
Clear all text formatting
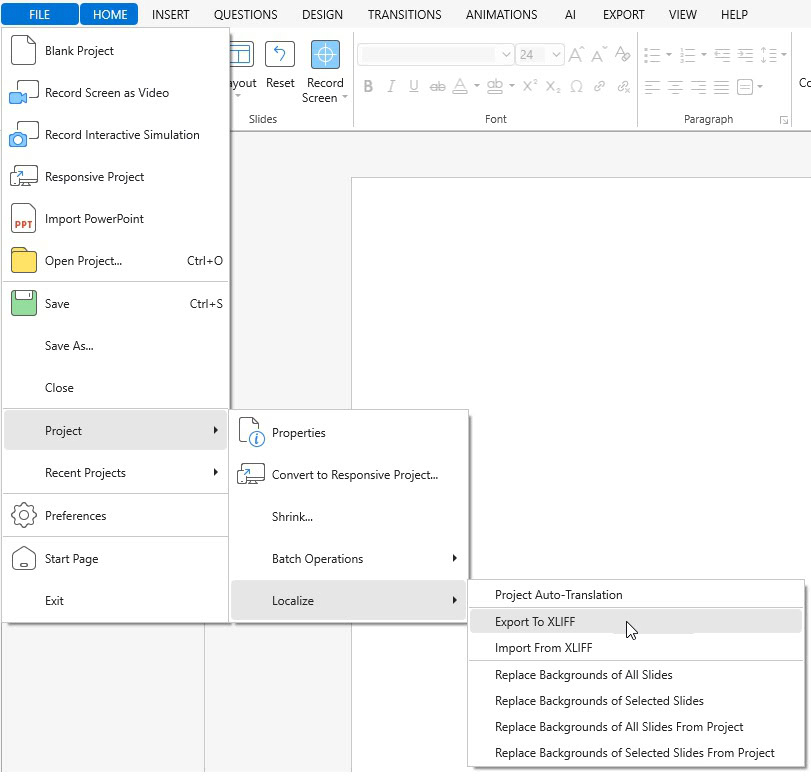(x=621, y=55)
